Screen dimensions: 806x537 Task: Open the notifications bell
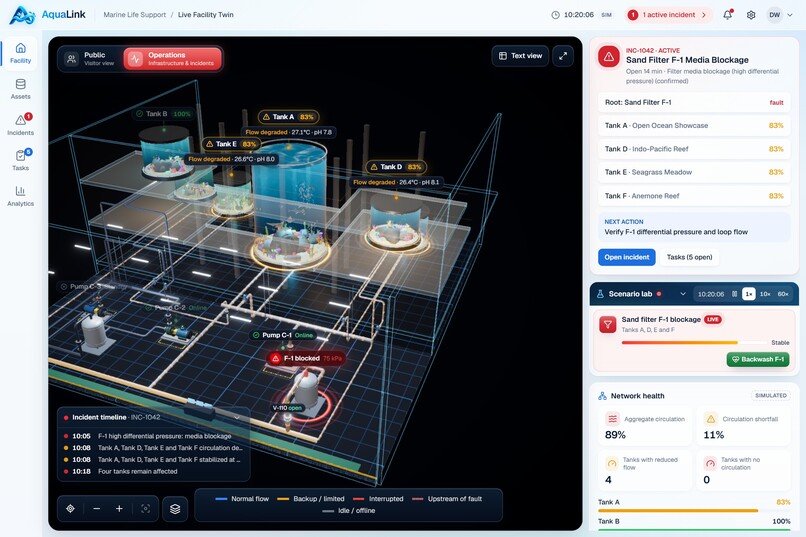pos(727,15)
